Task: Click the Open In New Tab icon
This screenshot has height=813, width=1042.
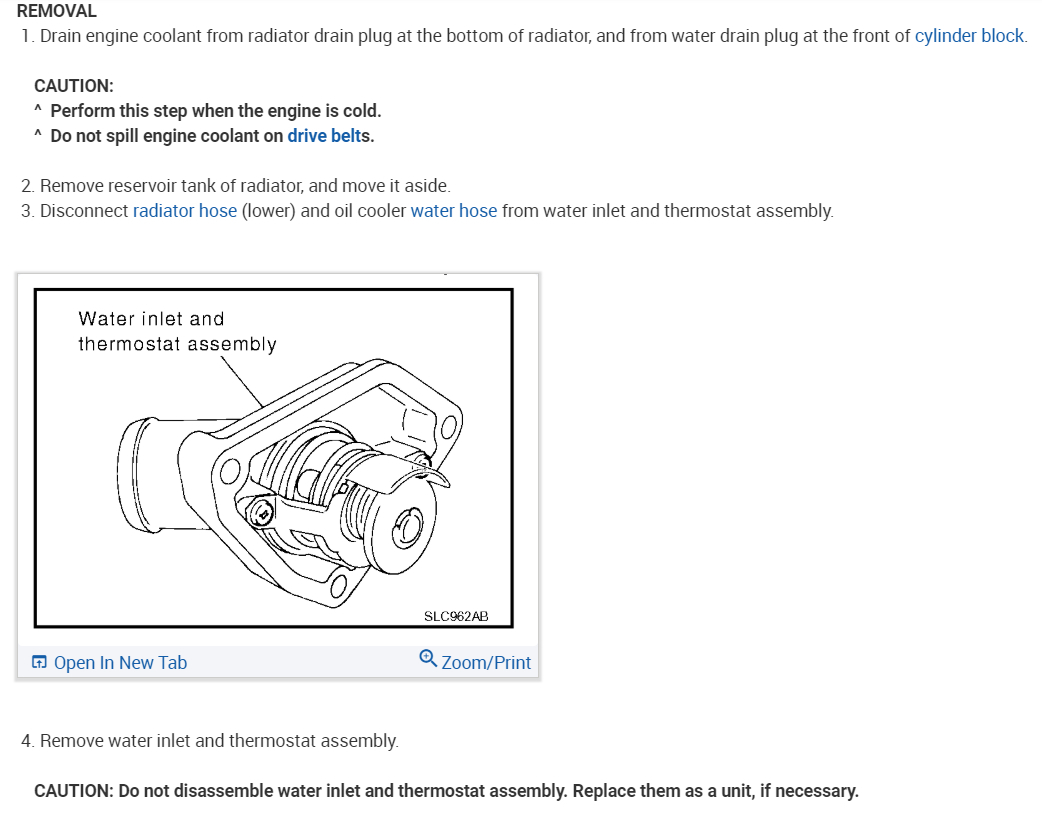Action: [x=39, y=662]
